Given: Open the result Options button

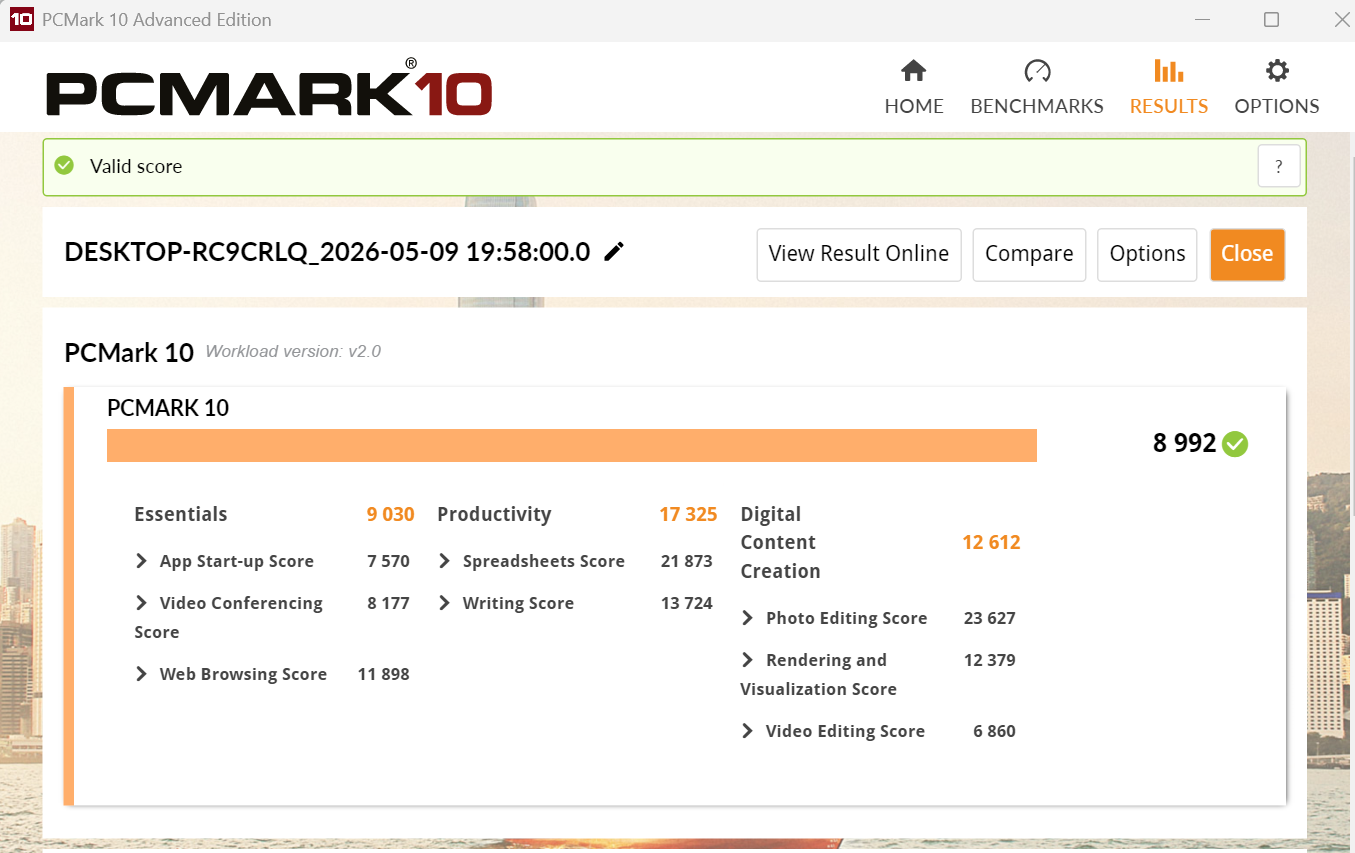Looking at the screenshot, I should [1147, 254].
